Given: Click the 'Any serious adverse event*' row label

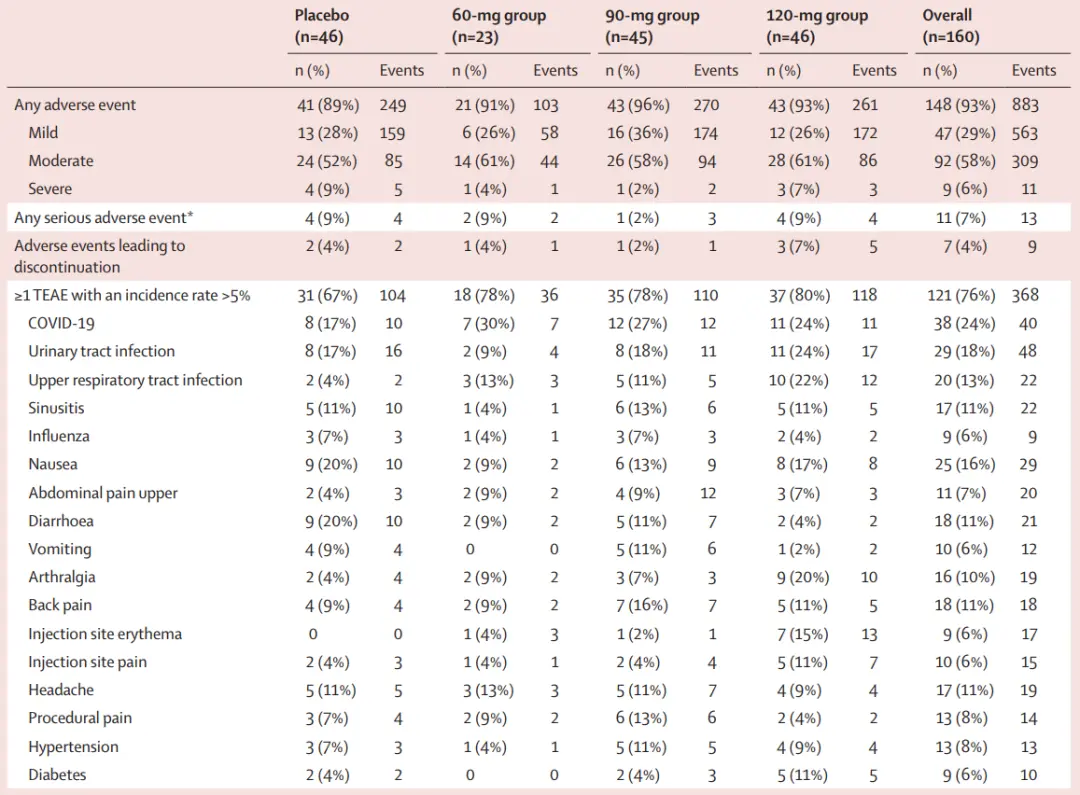Looking at the screenshot, I should tap(100, 217).
